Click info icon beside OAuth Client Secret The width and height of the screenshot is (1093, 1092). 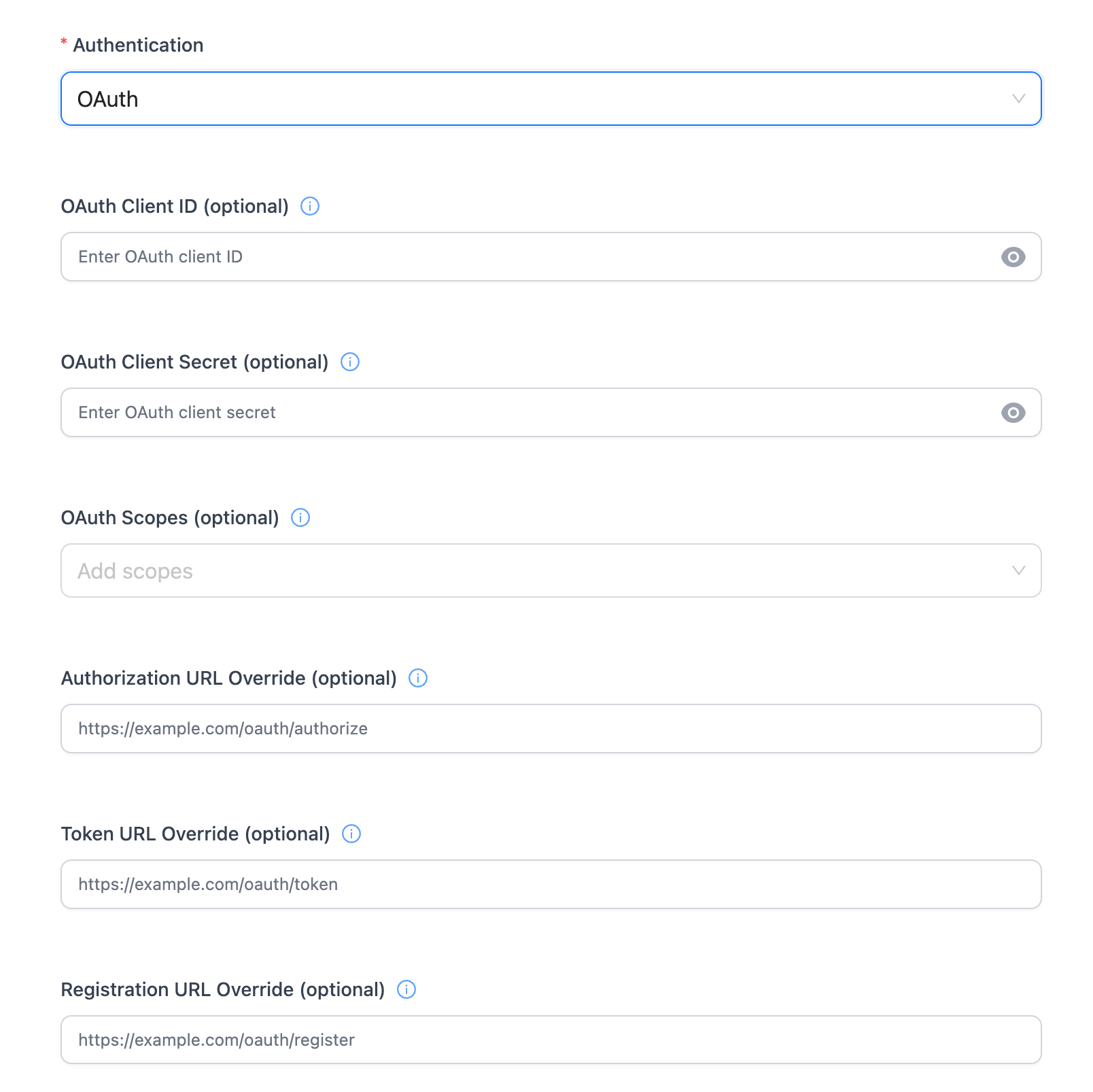pos(350,362)
